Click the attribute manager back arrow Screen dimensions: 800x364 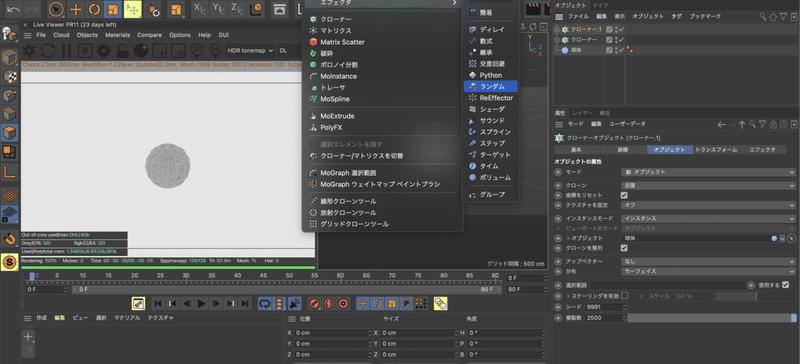[721, 125]
